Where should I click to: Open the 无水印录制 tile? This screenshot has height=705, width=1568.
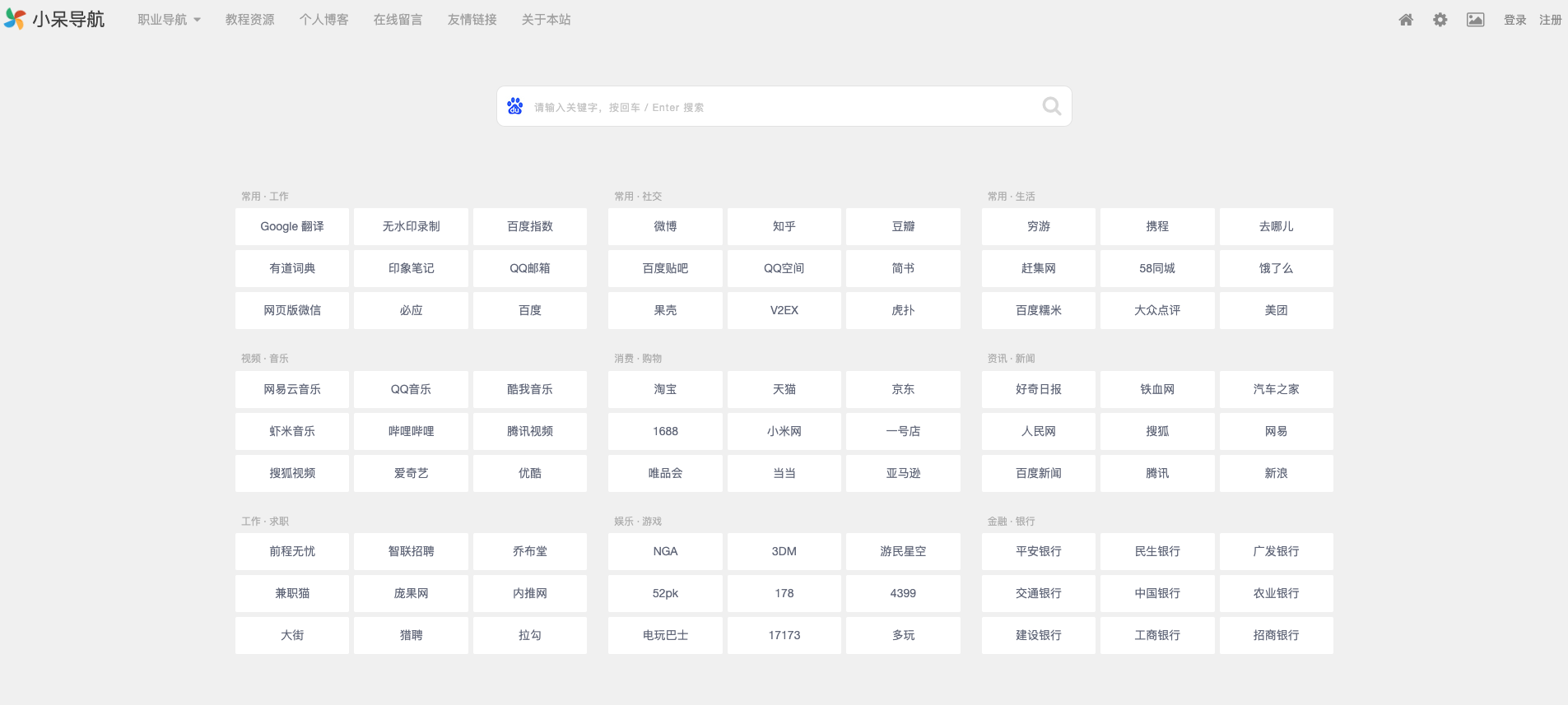click(x=411, y=226)
